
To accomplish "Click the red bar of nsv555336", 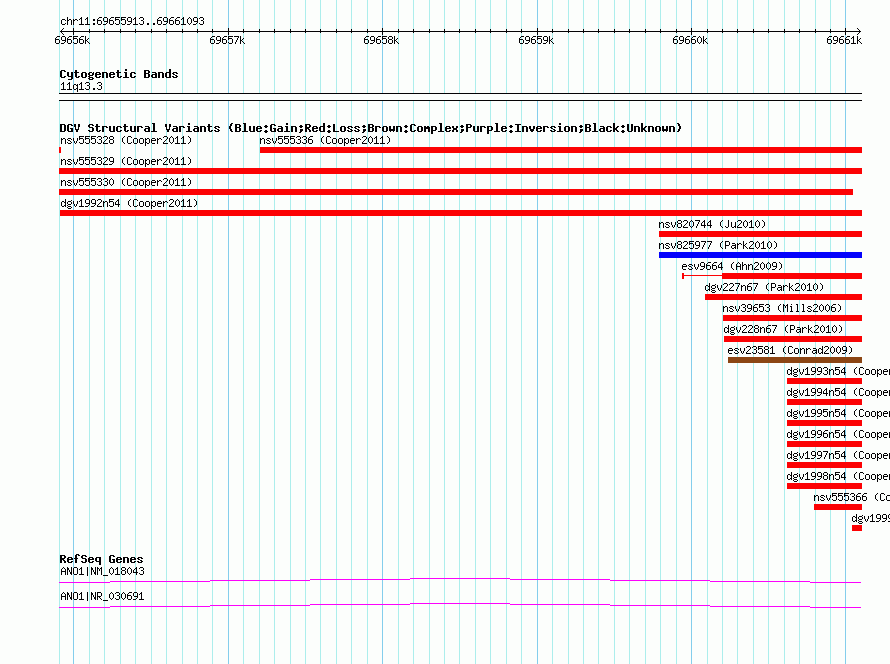I will (561, 150).
